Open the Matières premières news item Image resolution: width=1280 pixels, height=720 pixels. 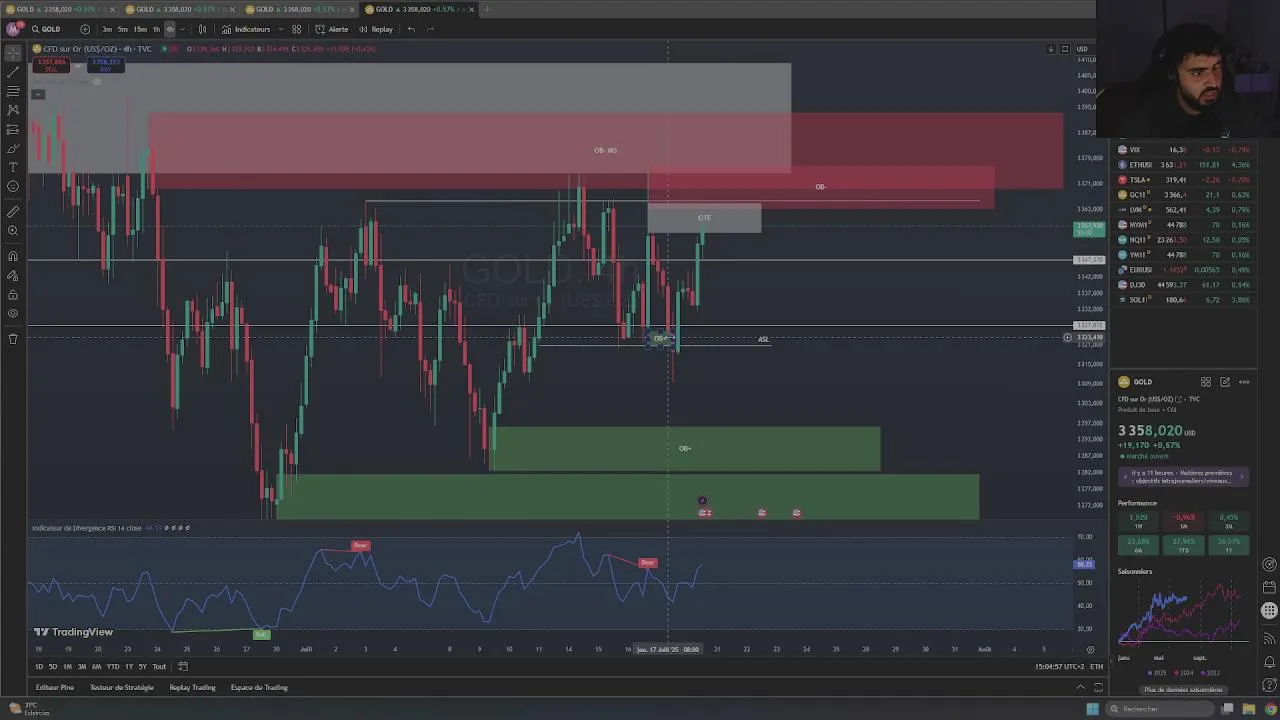[x=1184, y=477]
